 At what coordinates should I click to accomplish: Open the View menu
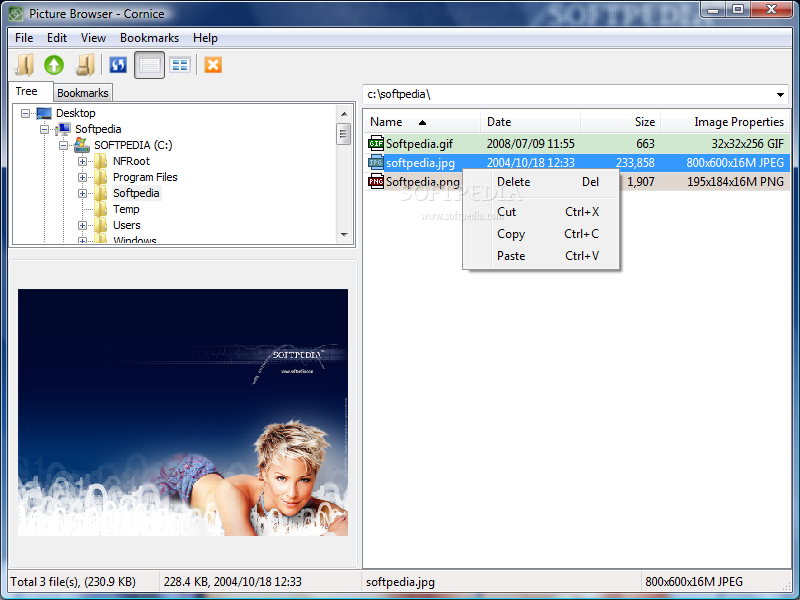pos(93,38)
